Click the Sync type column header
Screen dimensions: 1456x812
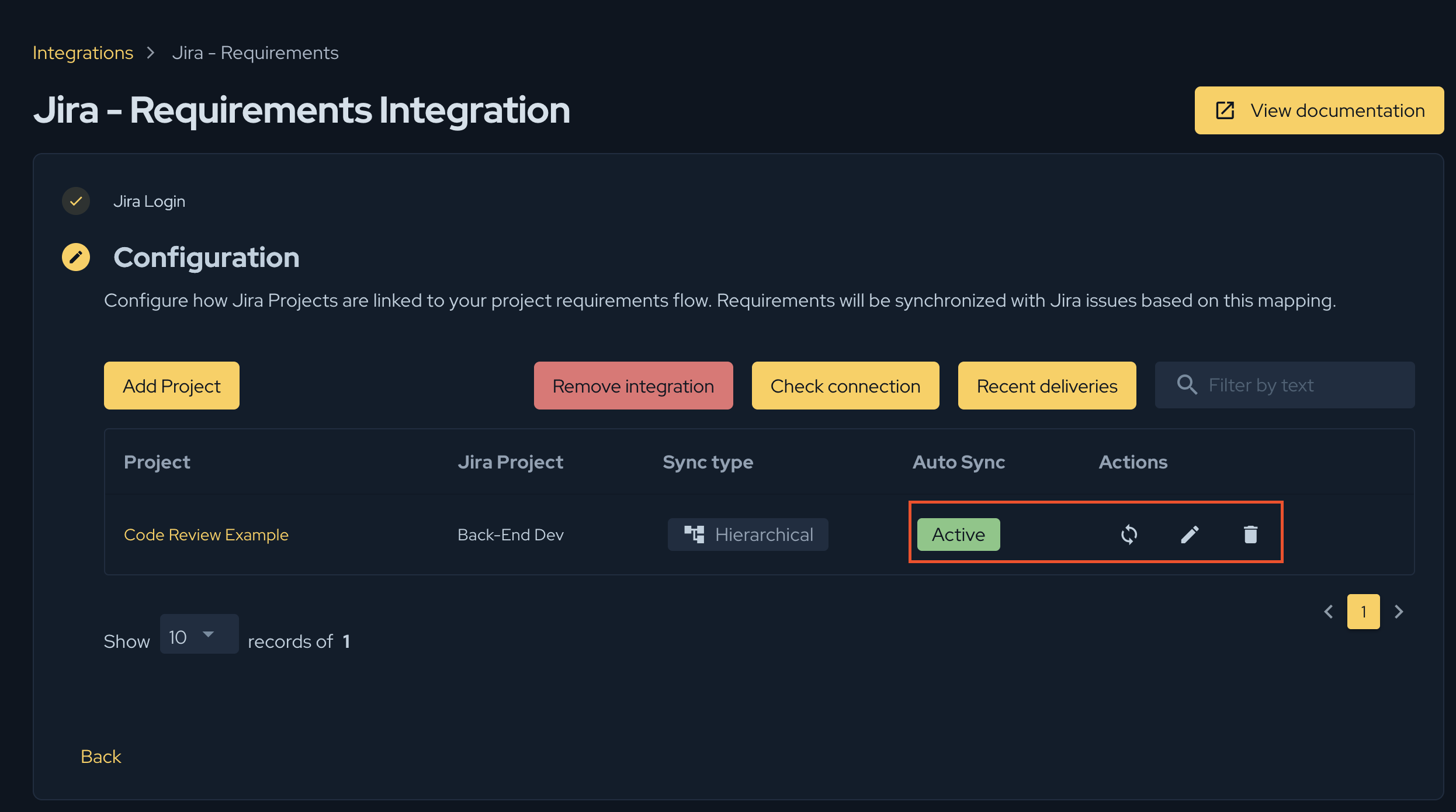708,462
